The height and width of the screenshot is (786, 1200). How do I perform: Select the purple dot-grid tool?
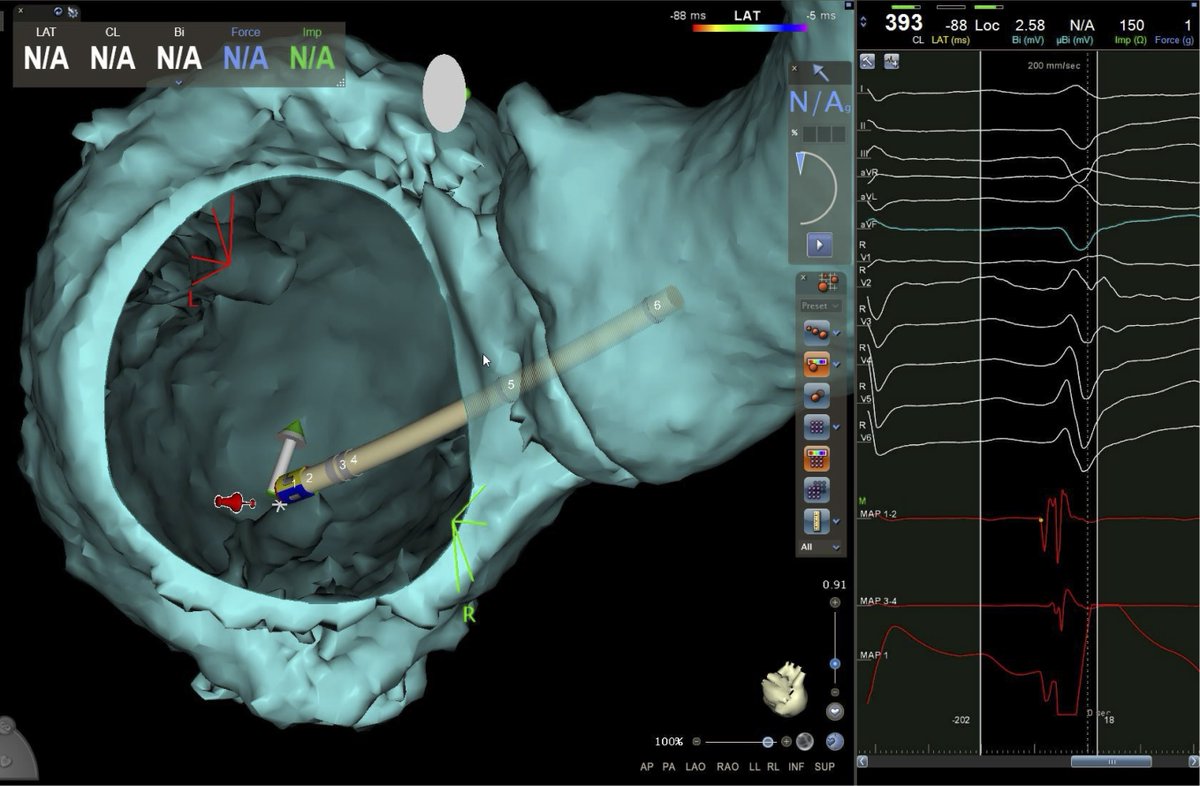click(816, 427)
